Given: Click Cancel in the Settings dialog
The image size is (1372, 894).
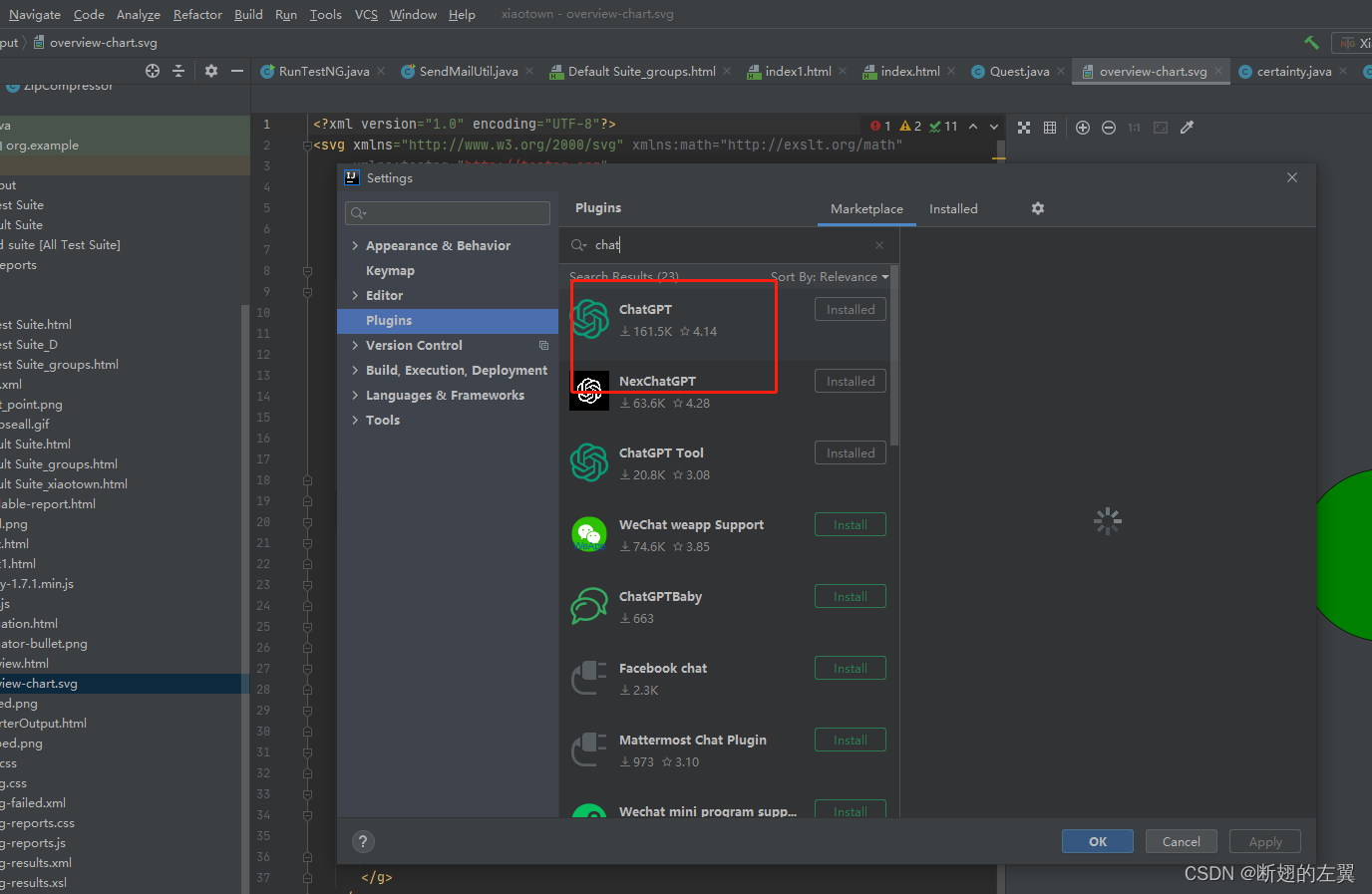Looking at the screenshot, I should (x=1182, y=841).
